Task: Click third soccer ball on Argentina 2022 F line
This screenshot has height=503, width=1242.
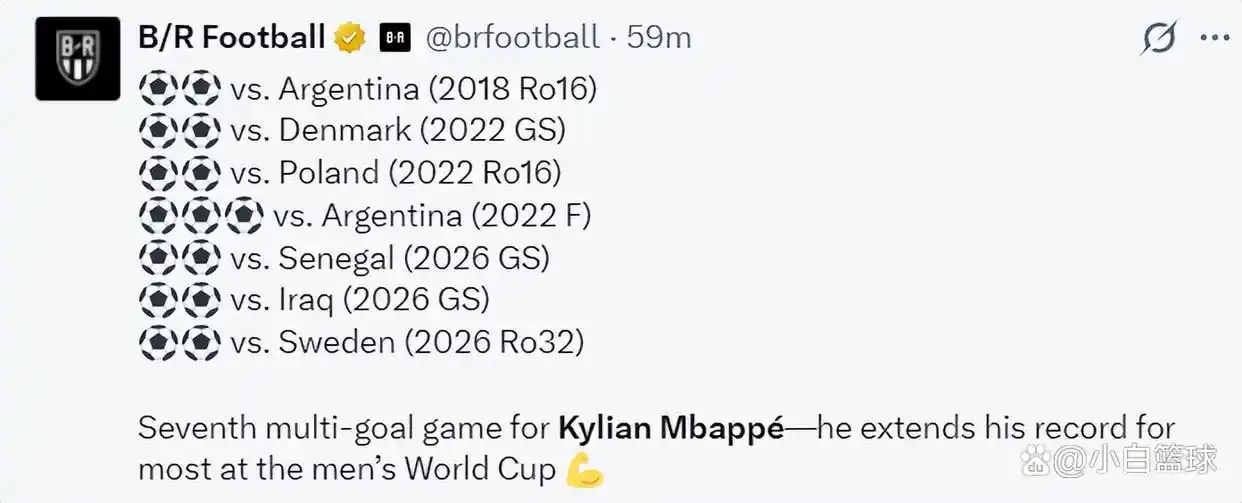Action: pos(243,216)
